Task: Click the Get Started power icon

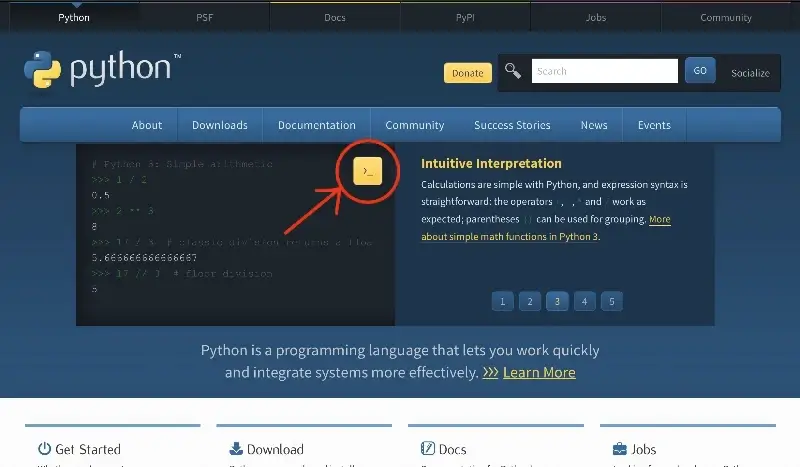Action: pyautogui.click(x=44, y=449)
